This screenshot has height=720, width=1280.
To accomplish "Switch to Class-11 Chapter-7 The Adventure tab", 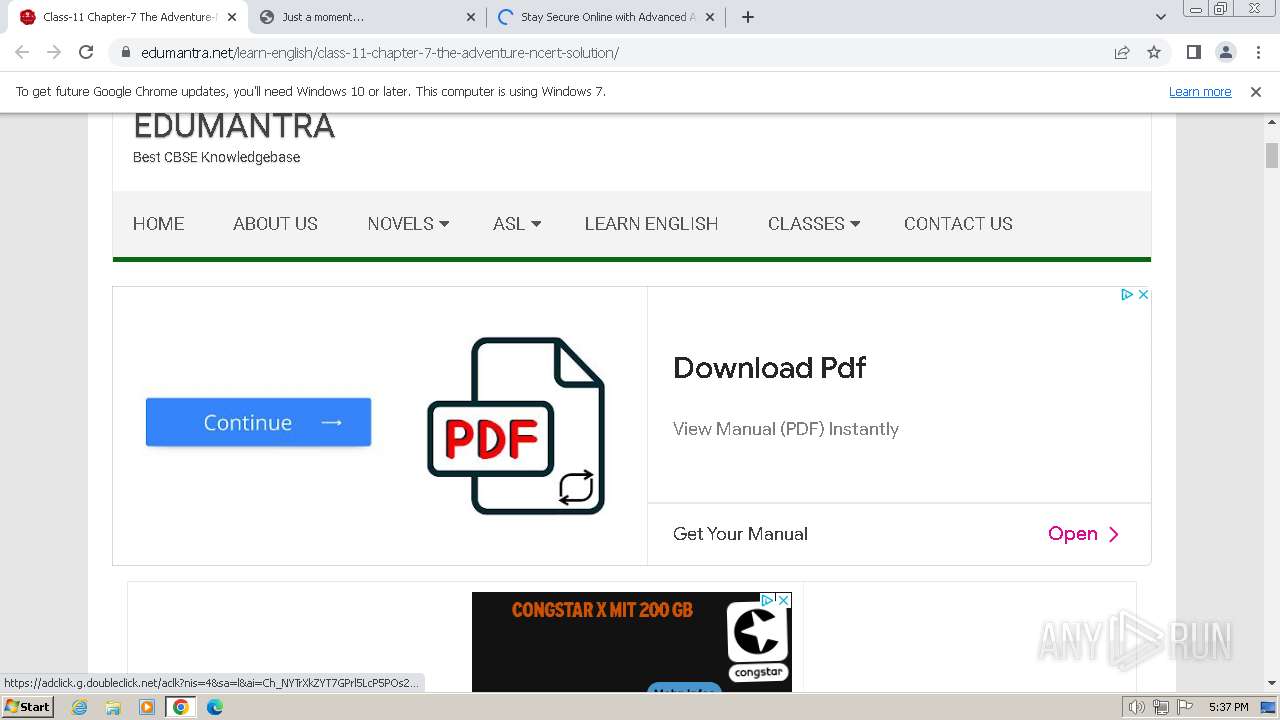I will pos(128,17).
